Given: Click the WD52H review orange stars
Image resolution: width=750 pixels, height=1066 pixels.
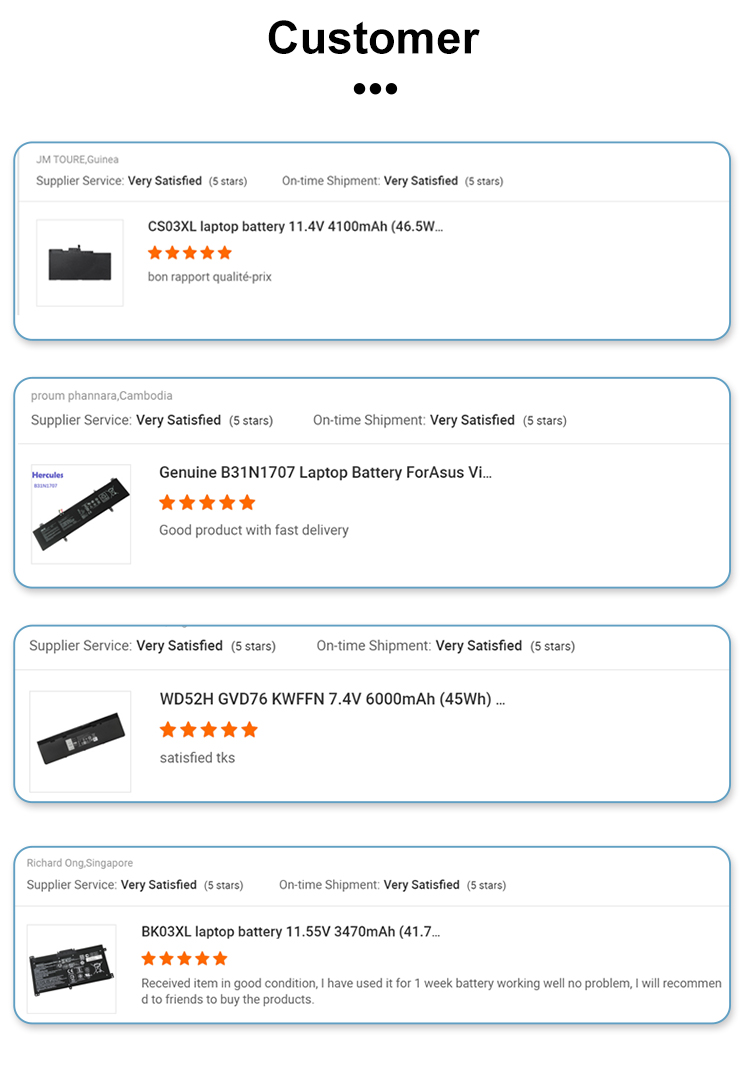Looking at the screenshot, I should coord(208,730).
